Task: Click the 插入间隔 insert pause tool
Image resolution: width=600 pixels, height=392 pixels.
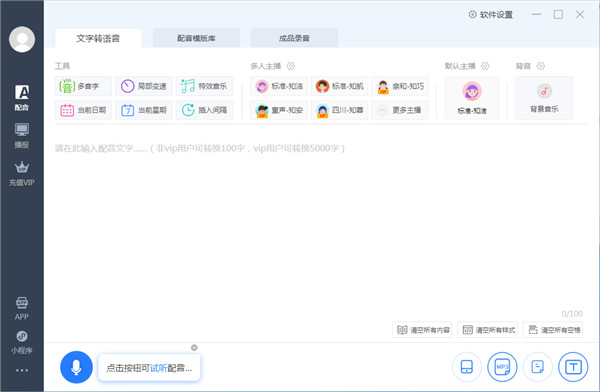Action: point(204,110)
